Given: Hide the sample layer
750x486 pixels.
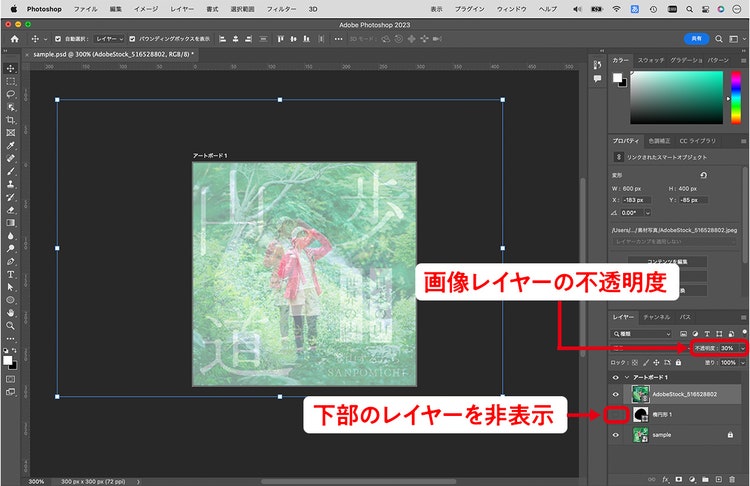Looking at the screenshot, I should (616, 435).
